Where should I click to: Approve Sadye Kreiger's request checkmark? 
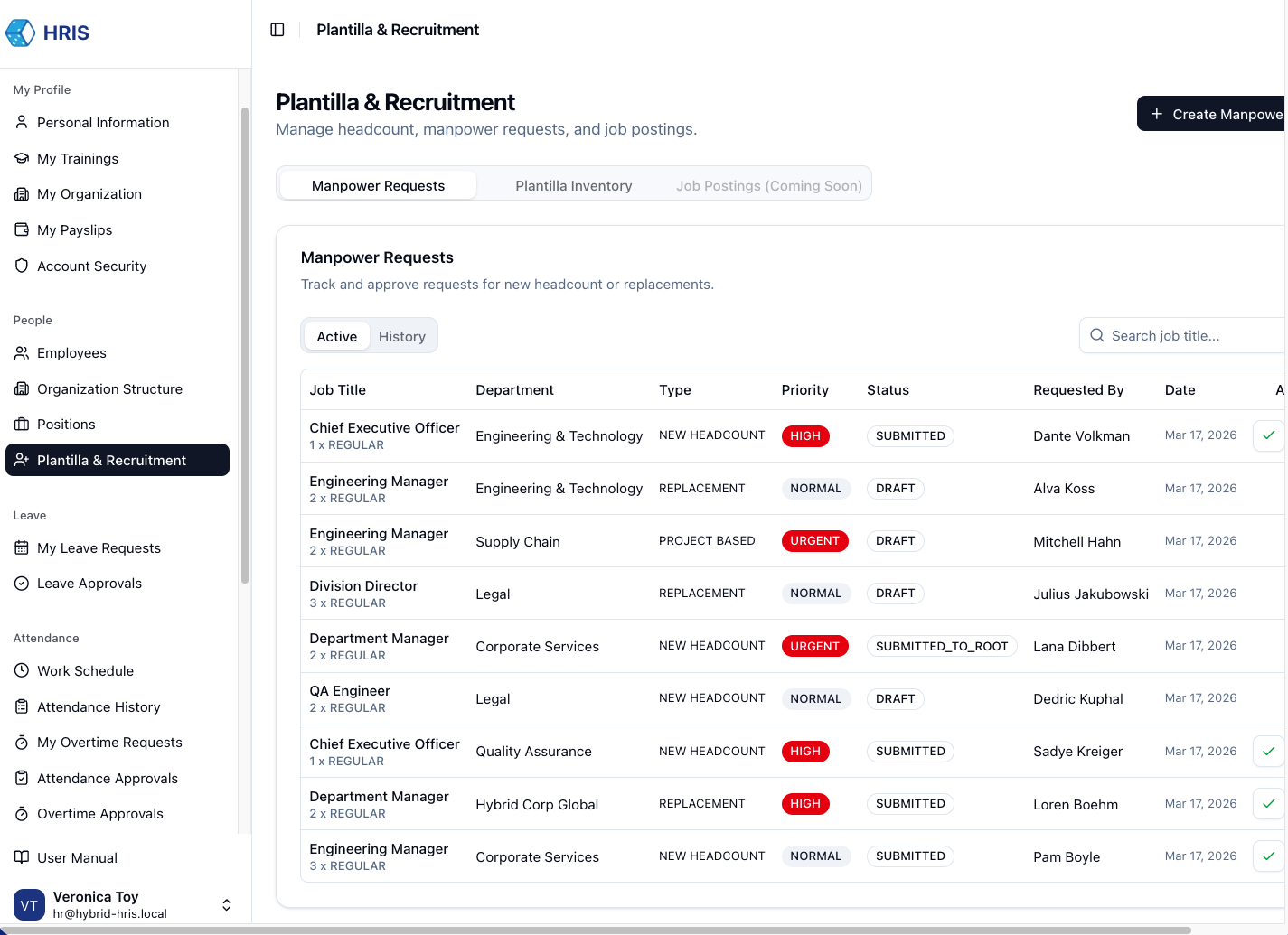point(1268,751)
